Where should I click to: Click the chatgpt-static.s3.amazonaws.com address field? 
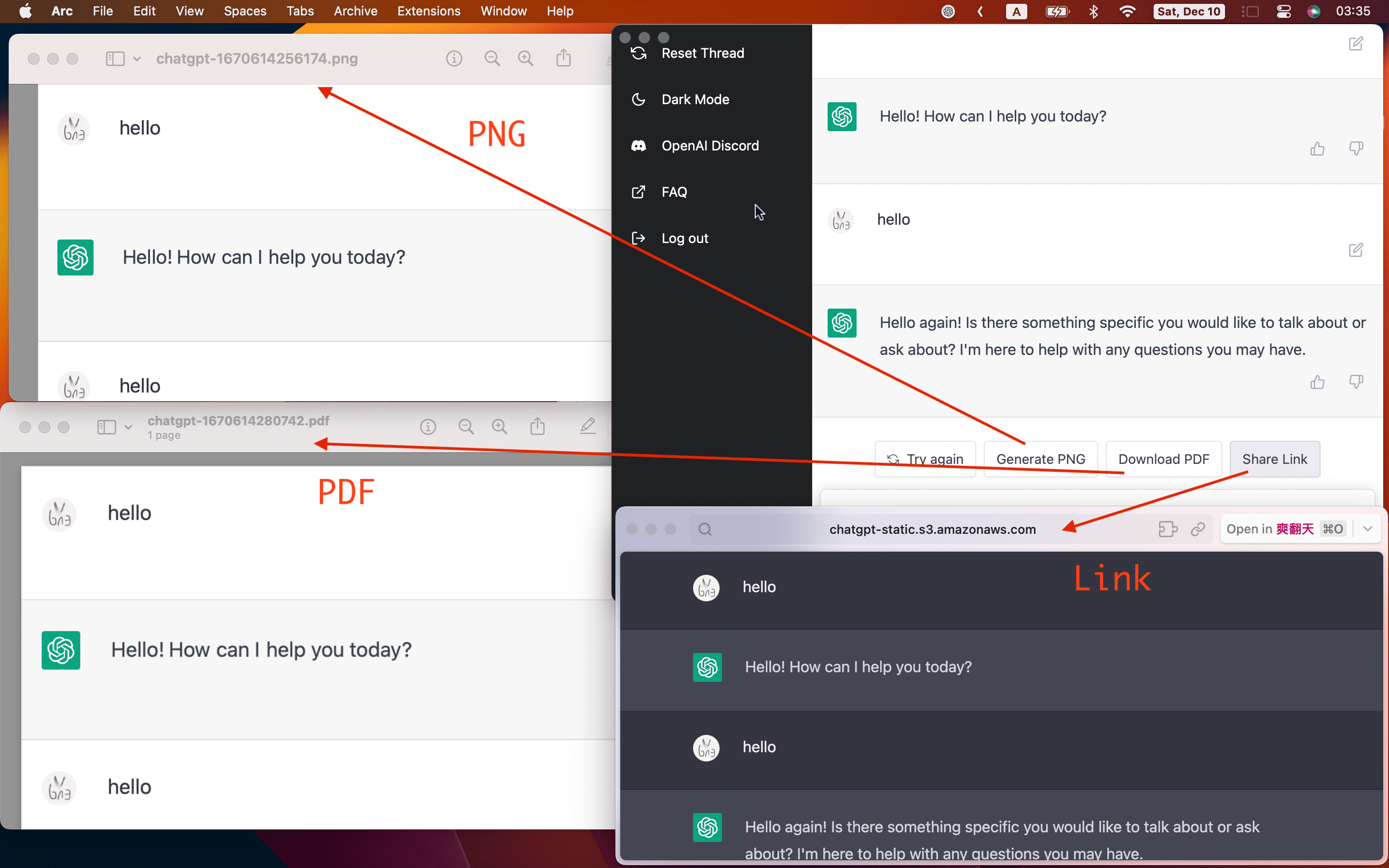(x=932, y=529)
